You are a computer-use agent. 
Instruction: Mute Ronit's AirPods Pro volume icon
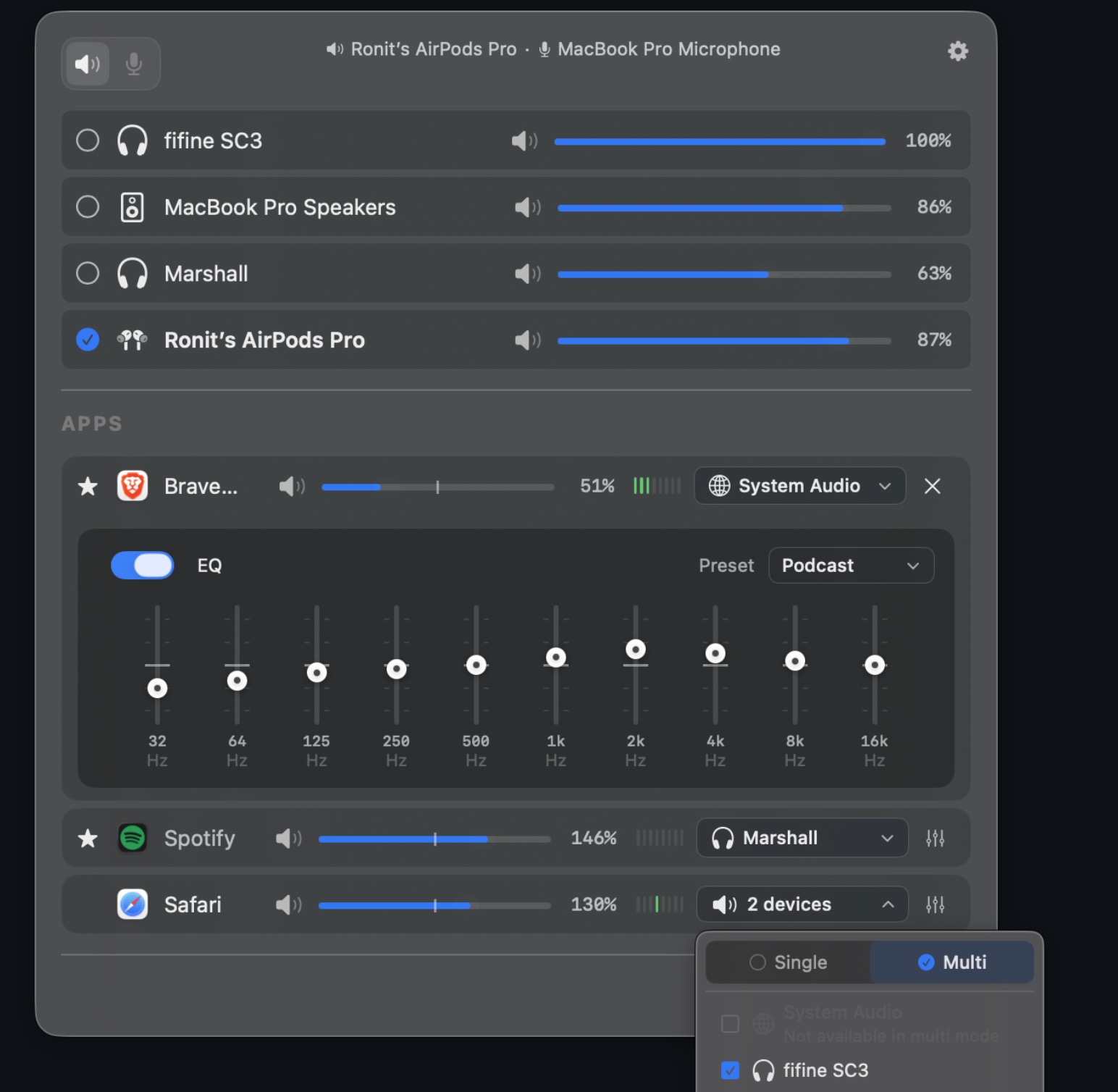coord(527,340)
